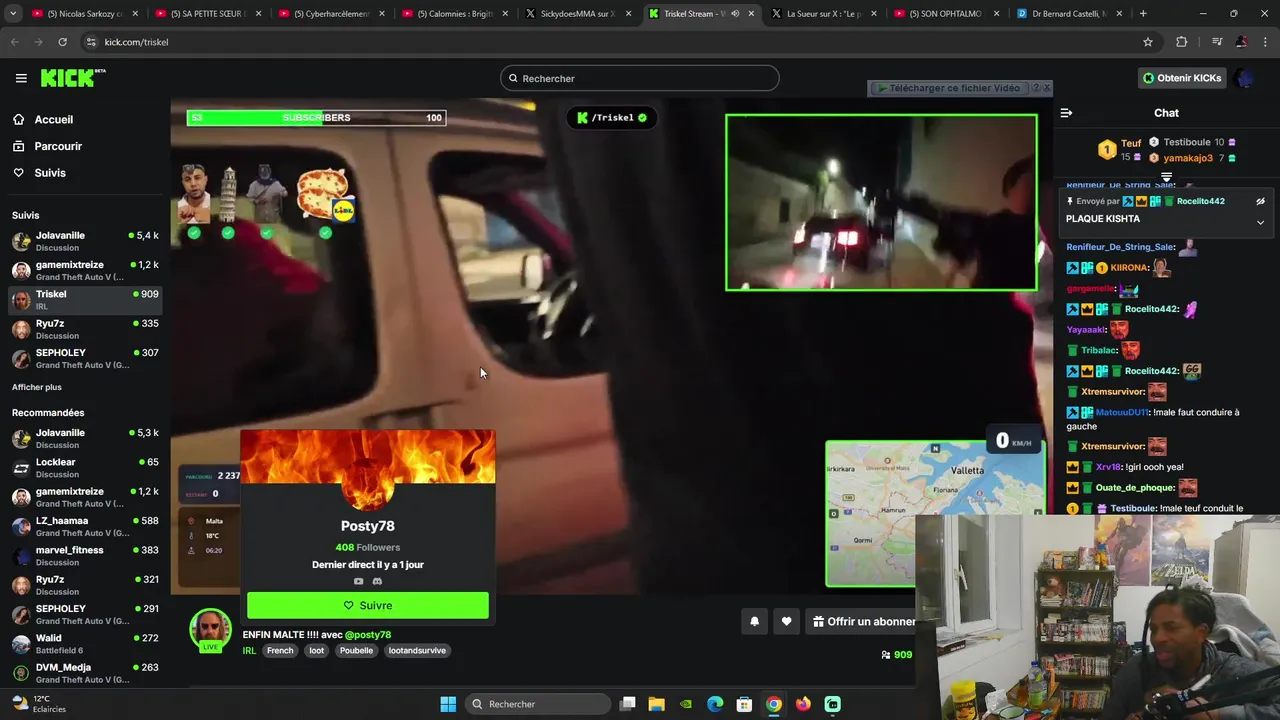Open the tab search dropdown arrow
Image resolution: width=1280 pixels, height=720 pixels.
[13, 14]
